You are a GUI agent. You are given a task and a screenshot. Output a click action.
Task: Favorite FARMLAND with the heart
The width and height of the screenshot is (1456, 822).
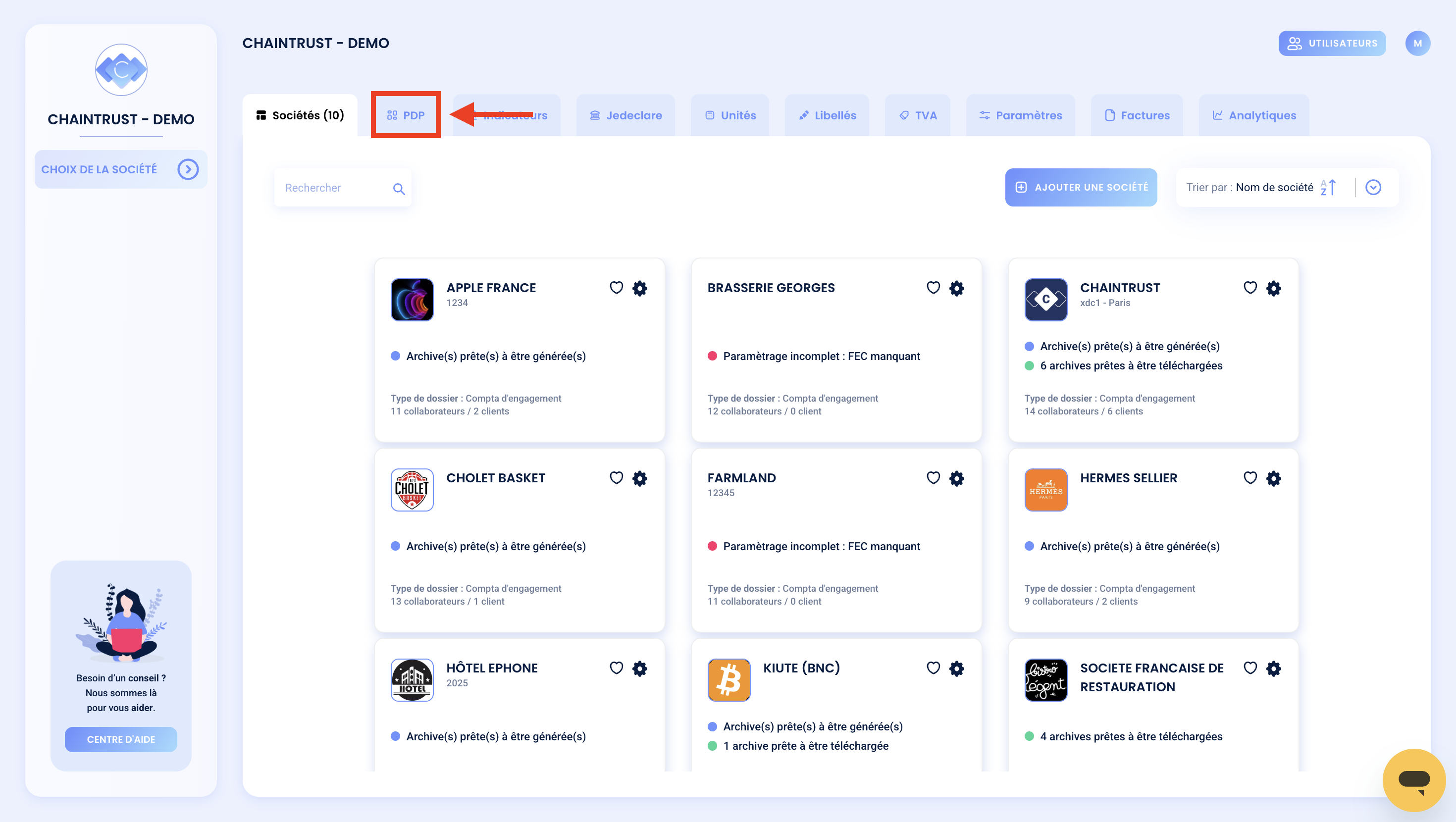(x=933, y=478)
